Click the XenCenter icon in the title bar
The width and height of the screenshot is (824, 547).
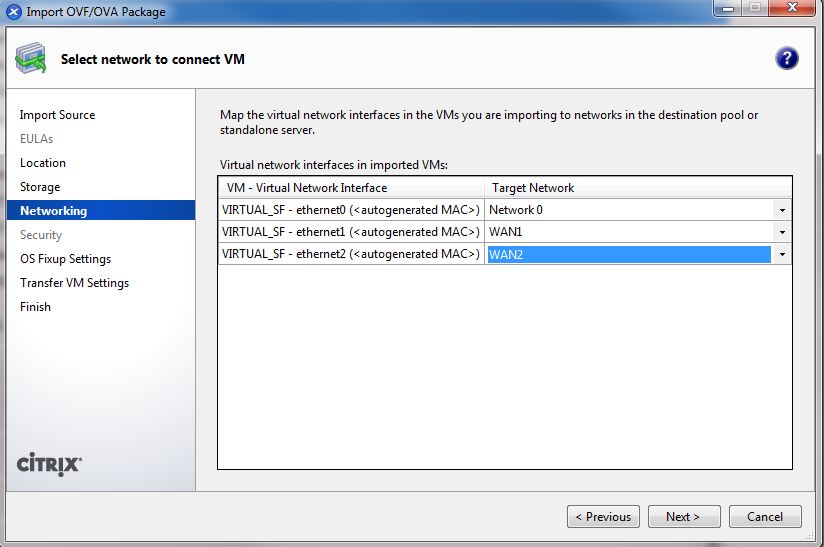coord(14,12)
